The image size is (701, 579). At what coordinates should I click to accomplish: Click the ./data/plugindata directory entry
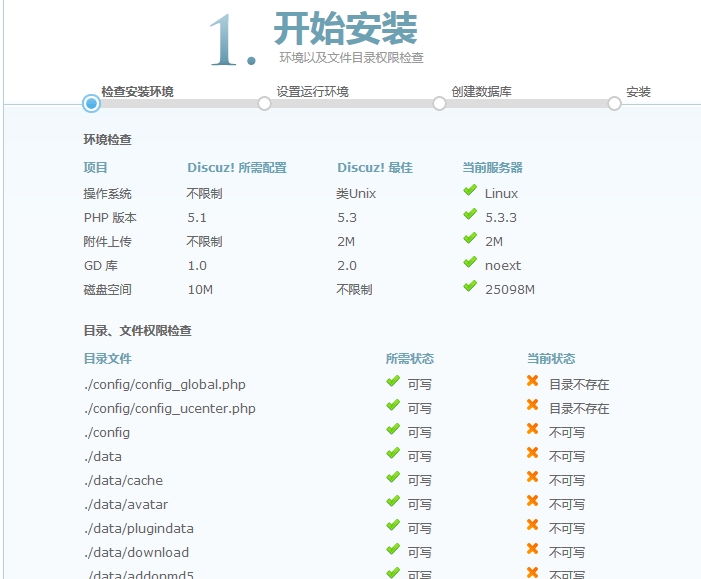point(139,529)
